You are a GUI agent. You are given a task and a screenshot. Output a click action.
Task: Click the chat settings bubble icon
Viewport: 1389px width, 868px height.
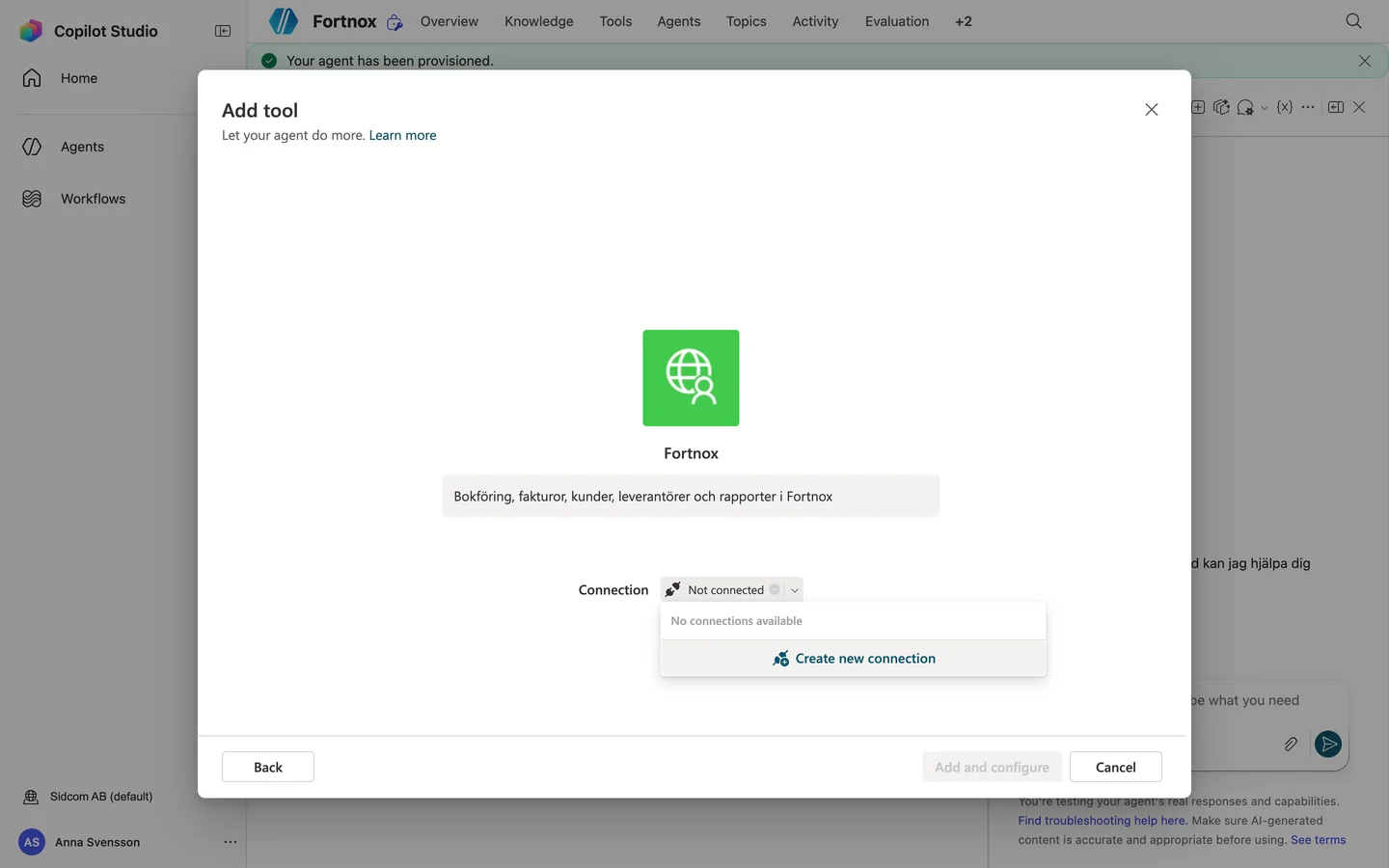click(1245, 107)
